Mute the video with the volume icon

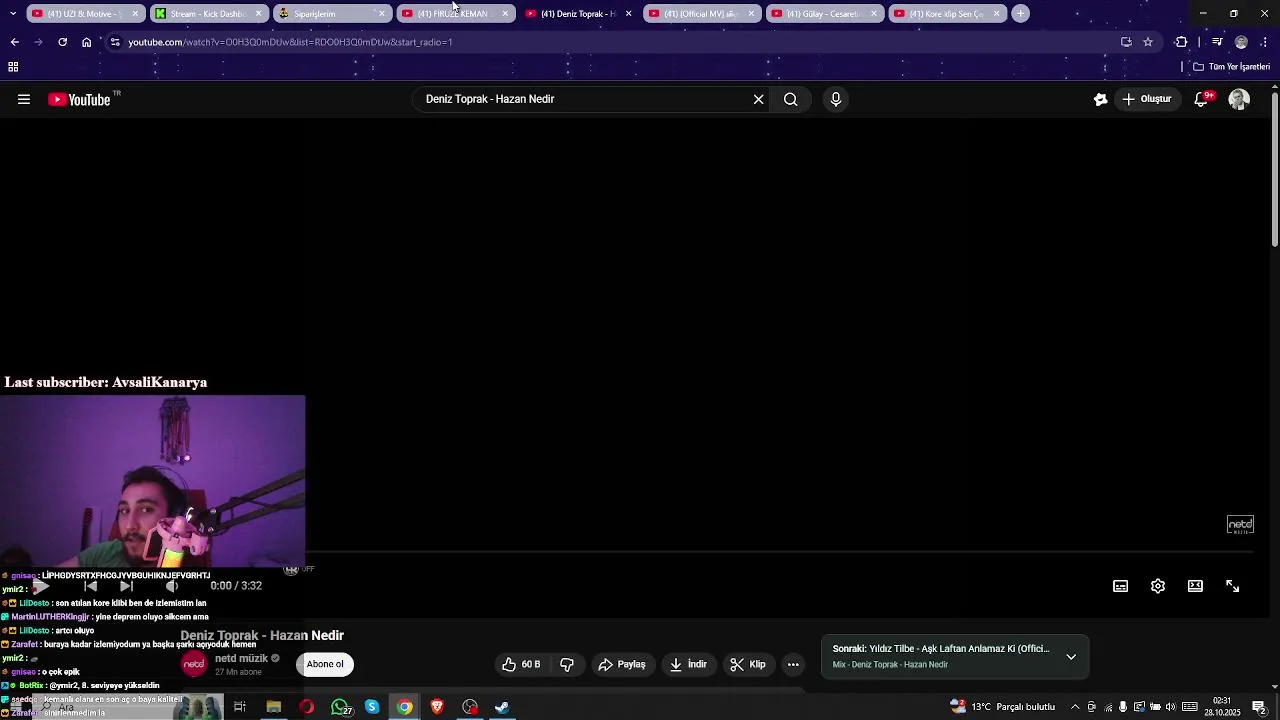(x=172, y=586)
